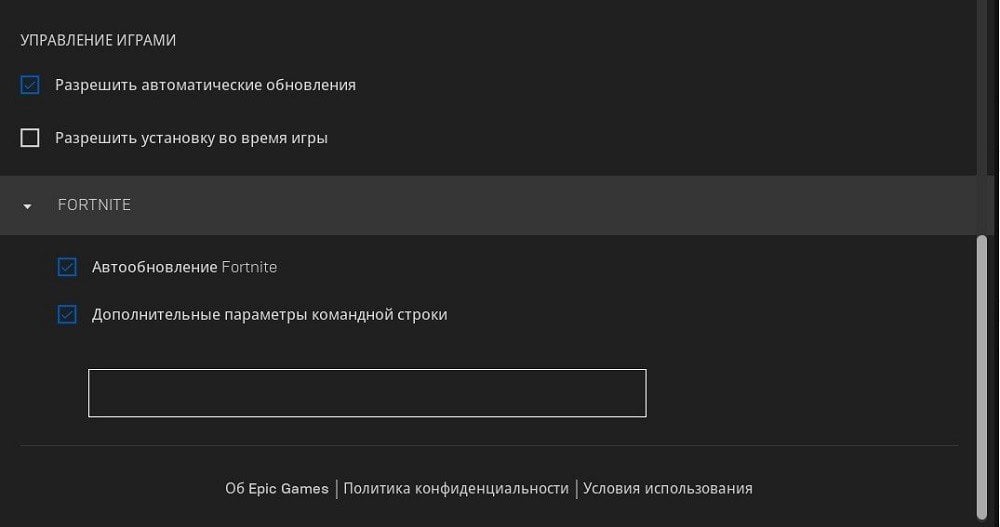Disable 'Дополнительные параметры командной строки' checkbox

coord(67,315)
